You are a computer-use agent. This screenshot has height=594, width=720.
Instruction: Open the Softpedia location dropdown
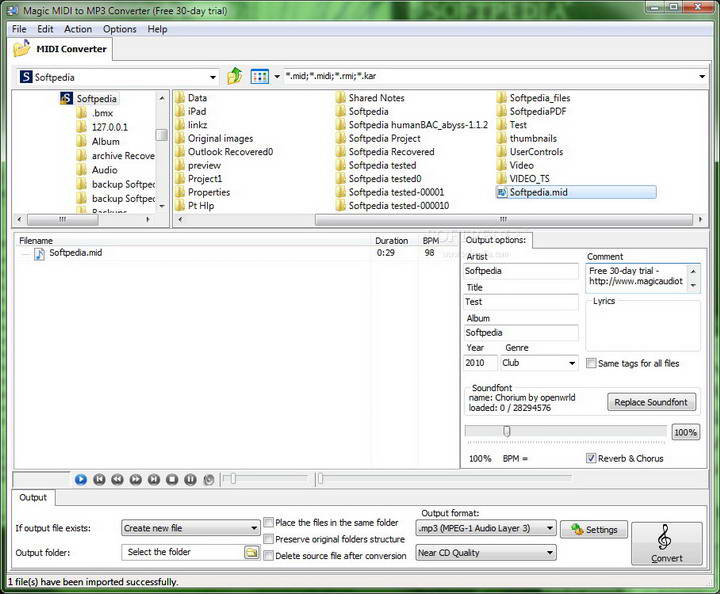coord(213,77)
